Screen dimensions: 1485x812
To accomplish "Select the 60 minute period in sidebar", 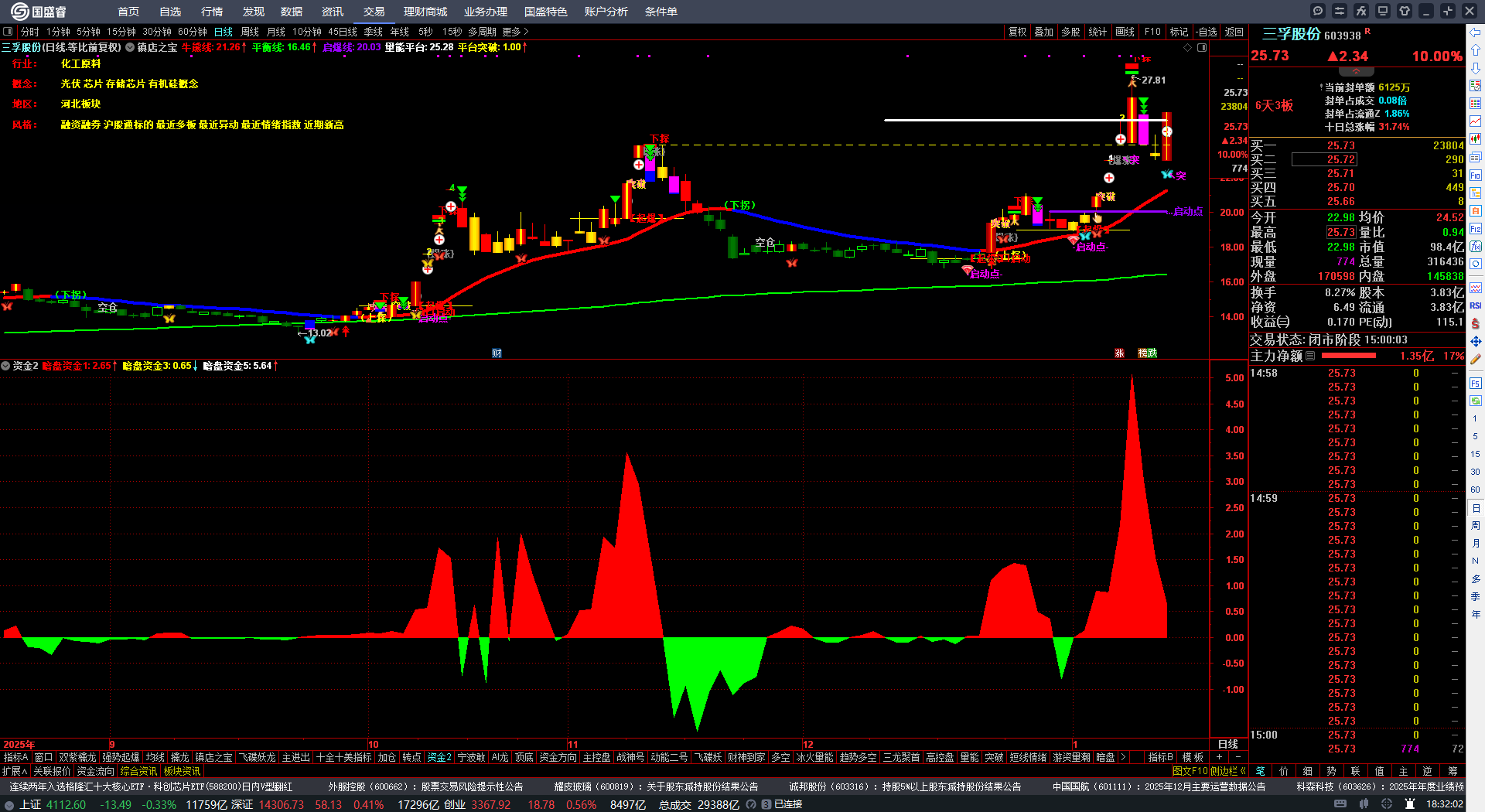I will 1476,490.
